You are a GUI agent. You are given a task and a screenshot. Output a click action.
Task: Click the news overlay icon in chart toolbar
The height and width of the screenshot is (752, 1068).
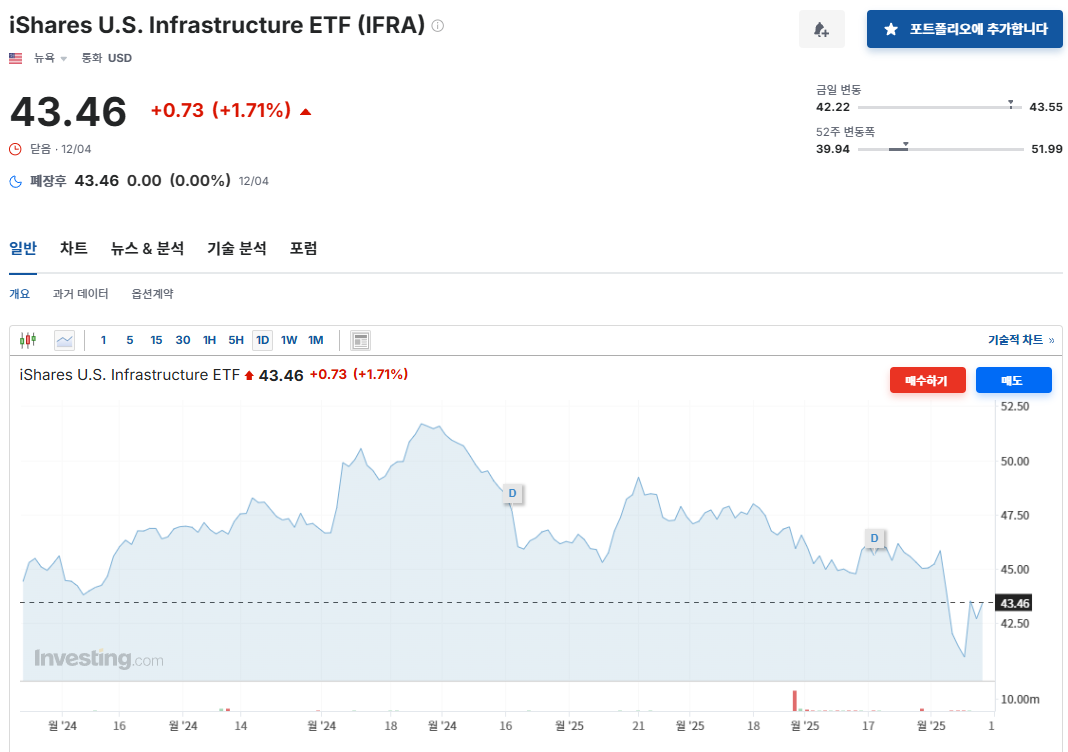pos(360,340)
